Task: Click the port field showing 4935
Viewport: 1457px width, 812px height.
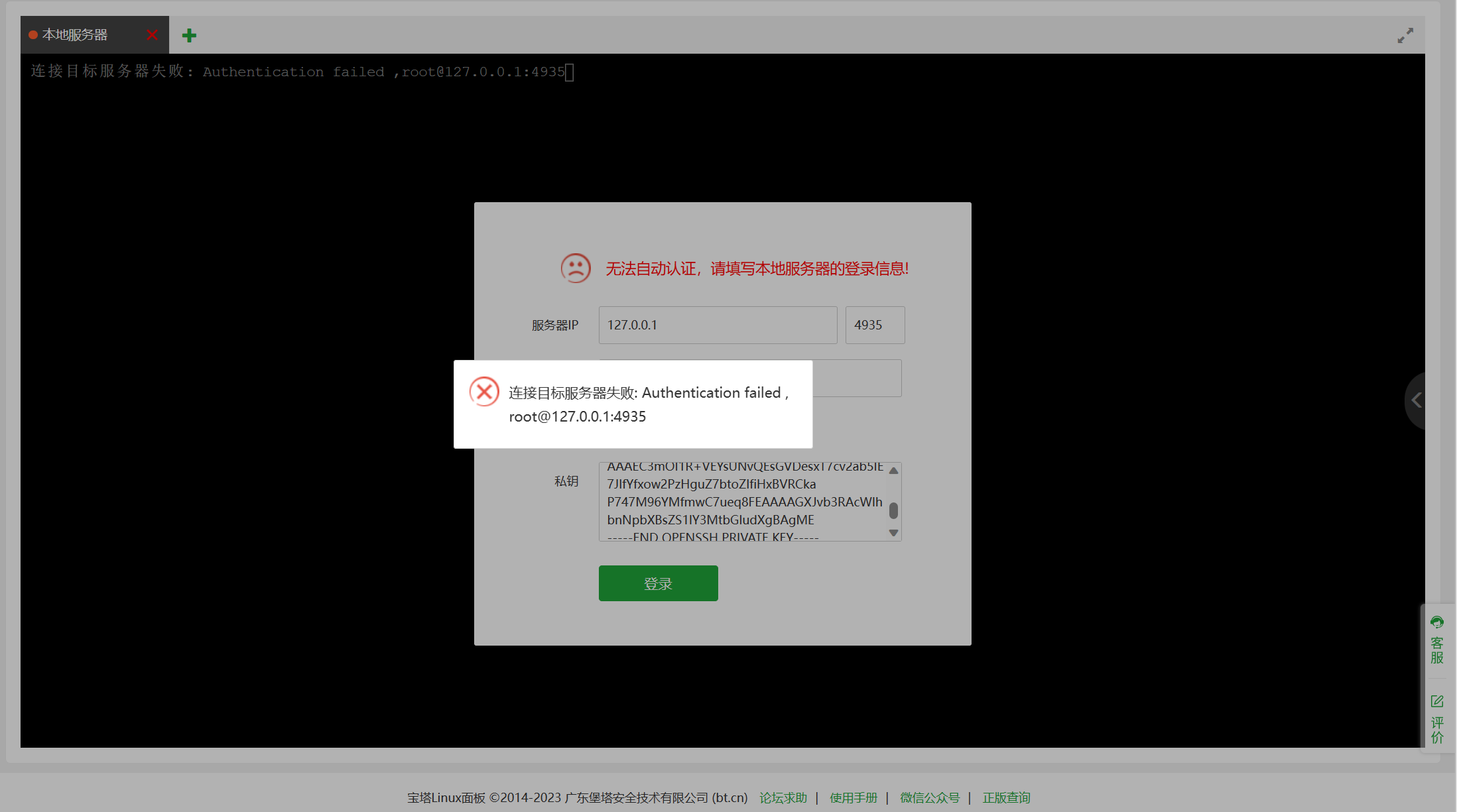Action: (x=875, y=325)
